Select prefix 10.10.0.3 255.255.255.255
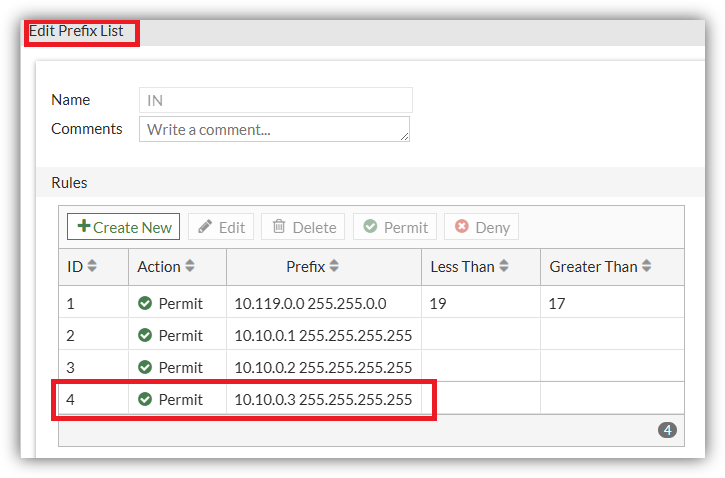 tap(323, 399)
